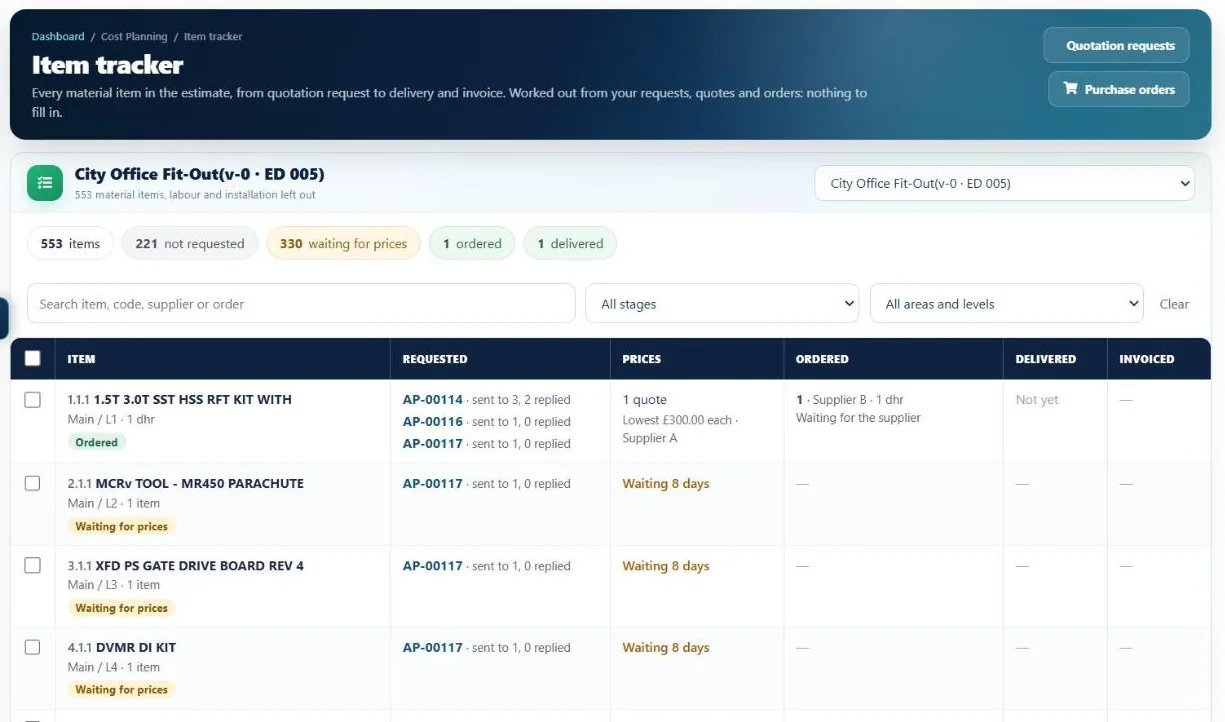Viewport: 1225px width, 722px height.
Task: Tick the select-all checkbox in table header
Action: pyautogui.click(x=33, y=358)
